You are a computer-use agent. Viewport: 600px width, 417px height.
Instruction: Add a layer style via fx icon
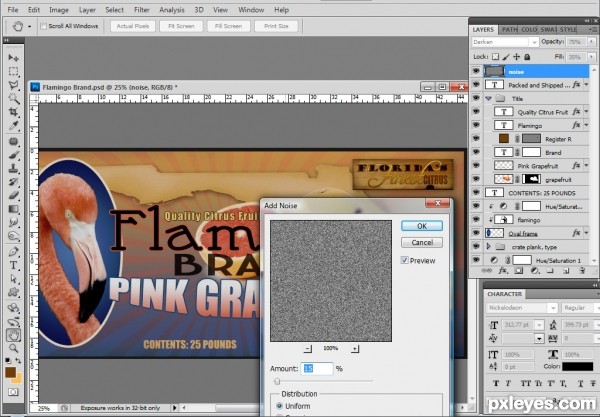tap(503, 271)
